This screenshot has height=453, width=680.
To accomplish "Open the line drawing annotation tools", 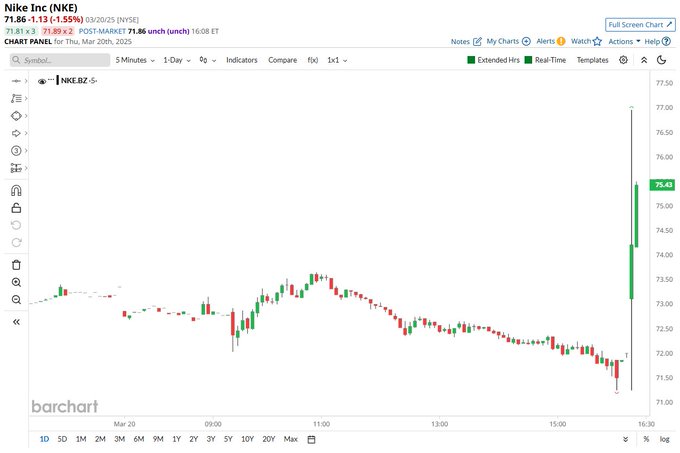I will click(x=16, y=98).
